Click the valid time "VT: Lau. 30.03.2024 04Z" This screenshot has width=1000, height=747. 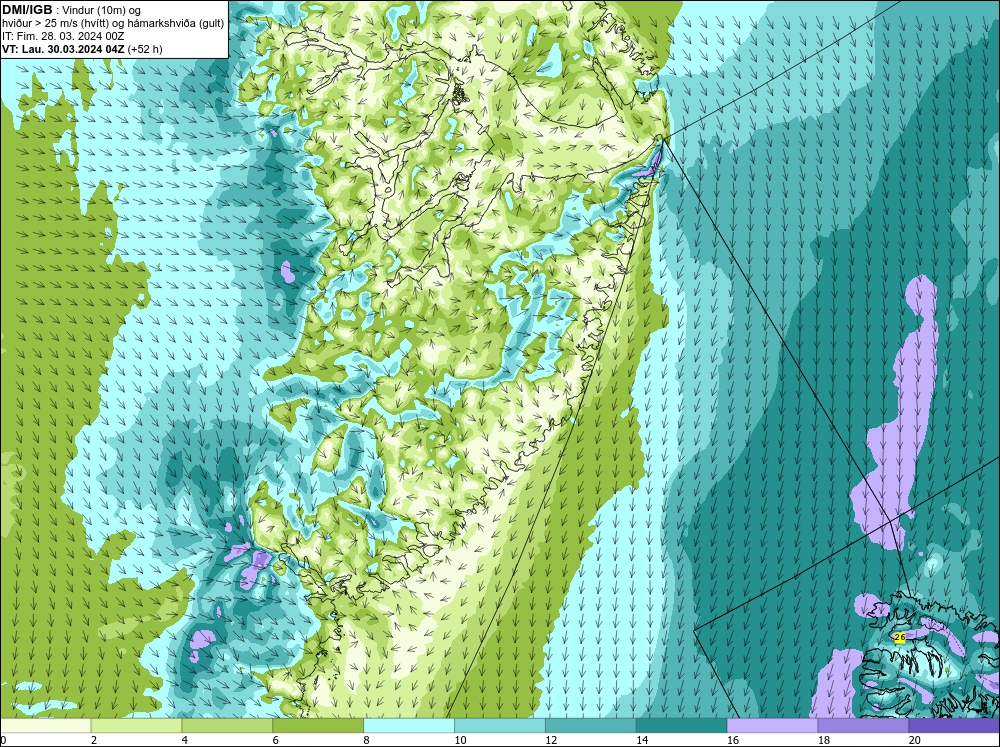point(64,49)
